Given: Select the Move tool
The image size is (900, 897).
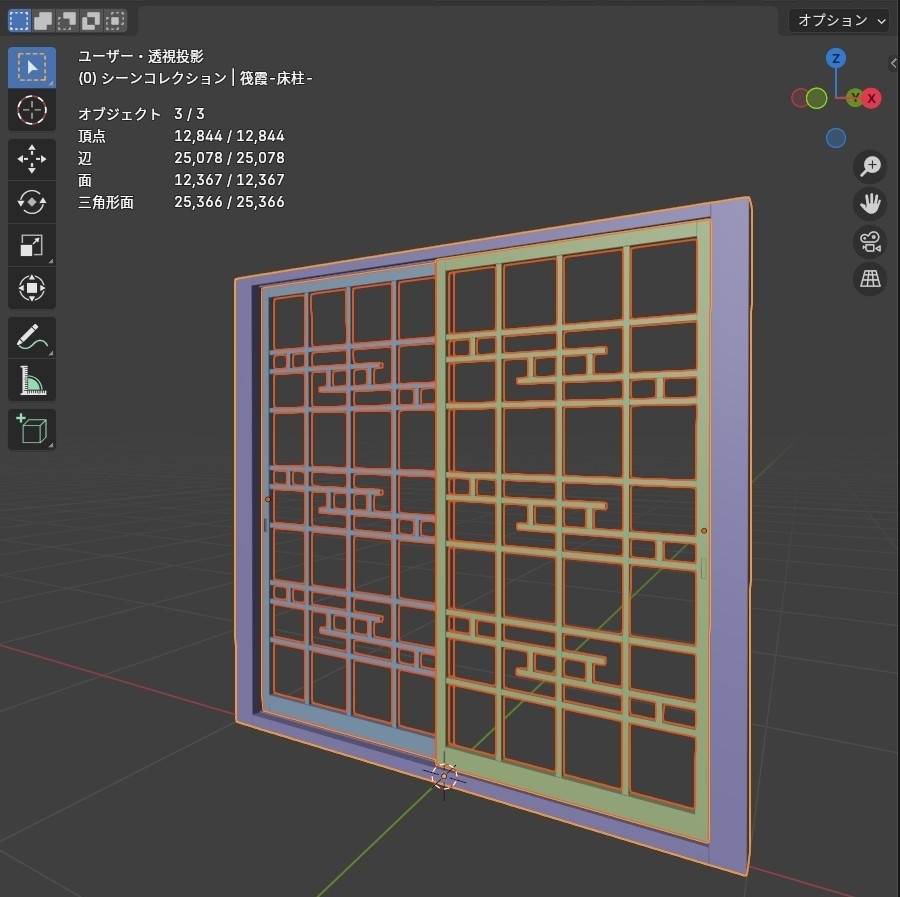Looking at the screenshot, I should pyautogui.click(x=31, y=159).
